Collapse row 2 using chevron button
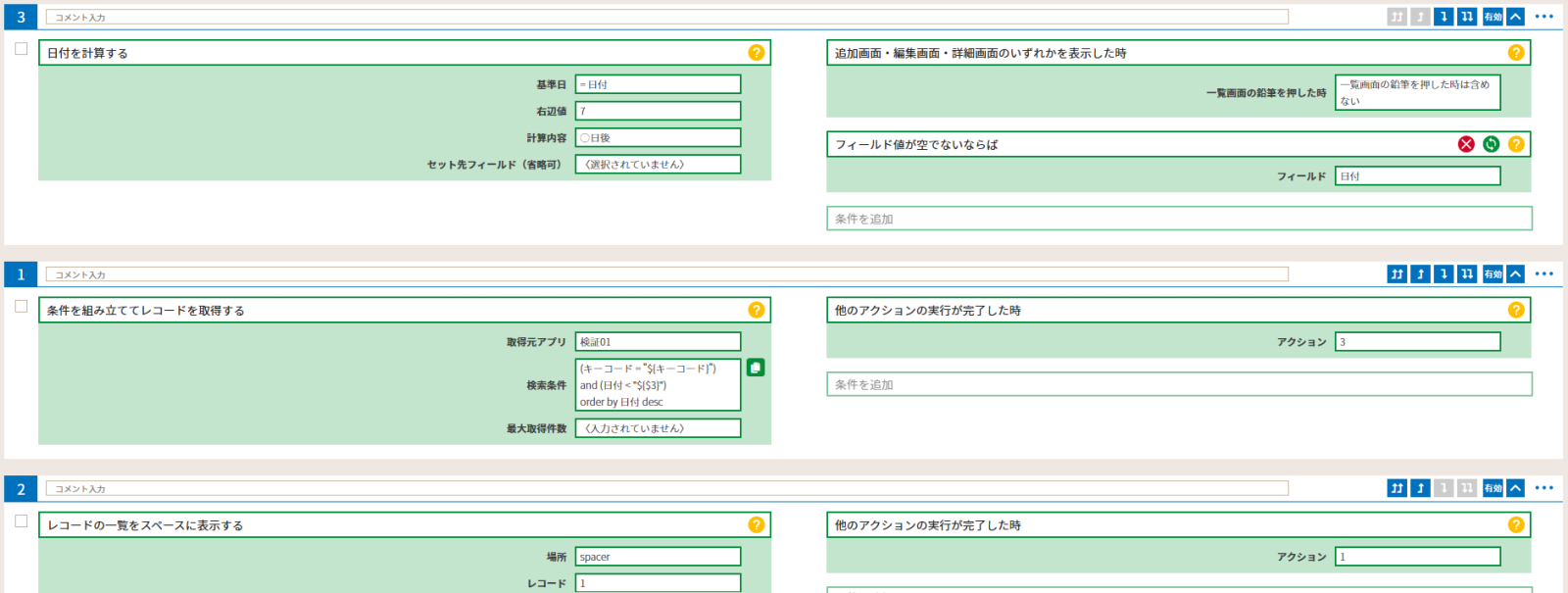Screen dimensions: 1568x593 1516,488
